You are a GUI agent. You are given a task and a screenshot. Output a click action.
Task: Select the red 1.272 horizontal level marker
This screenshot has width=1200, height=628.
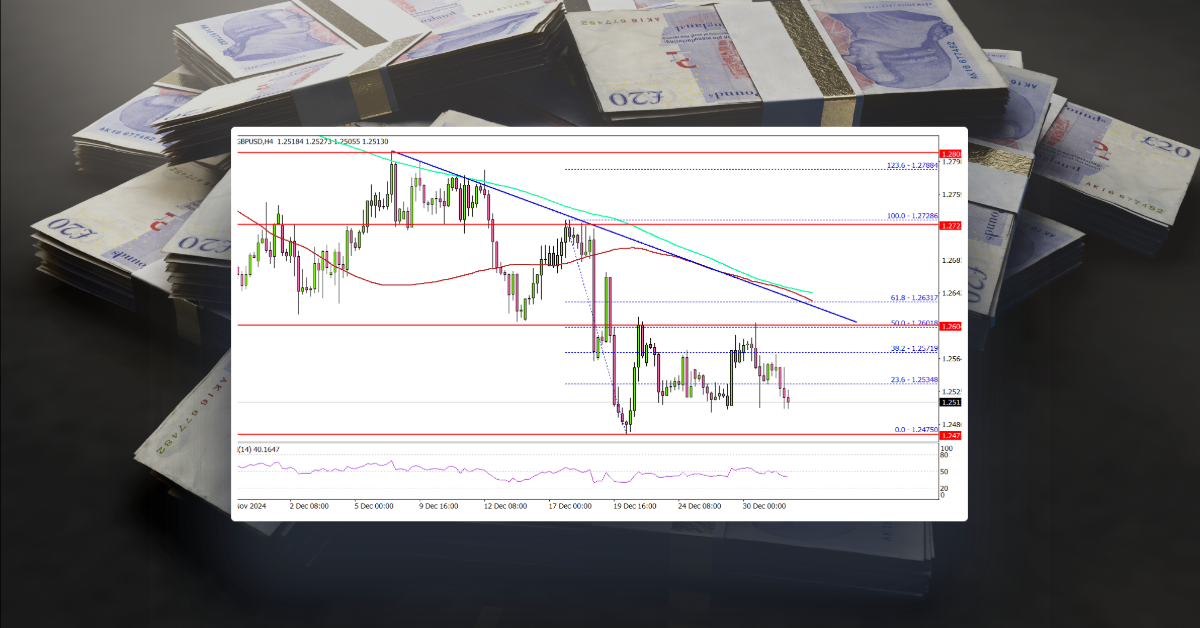tap(948, 228)
